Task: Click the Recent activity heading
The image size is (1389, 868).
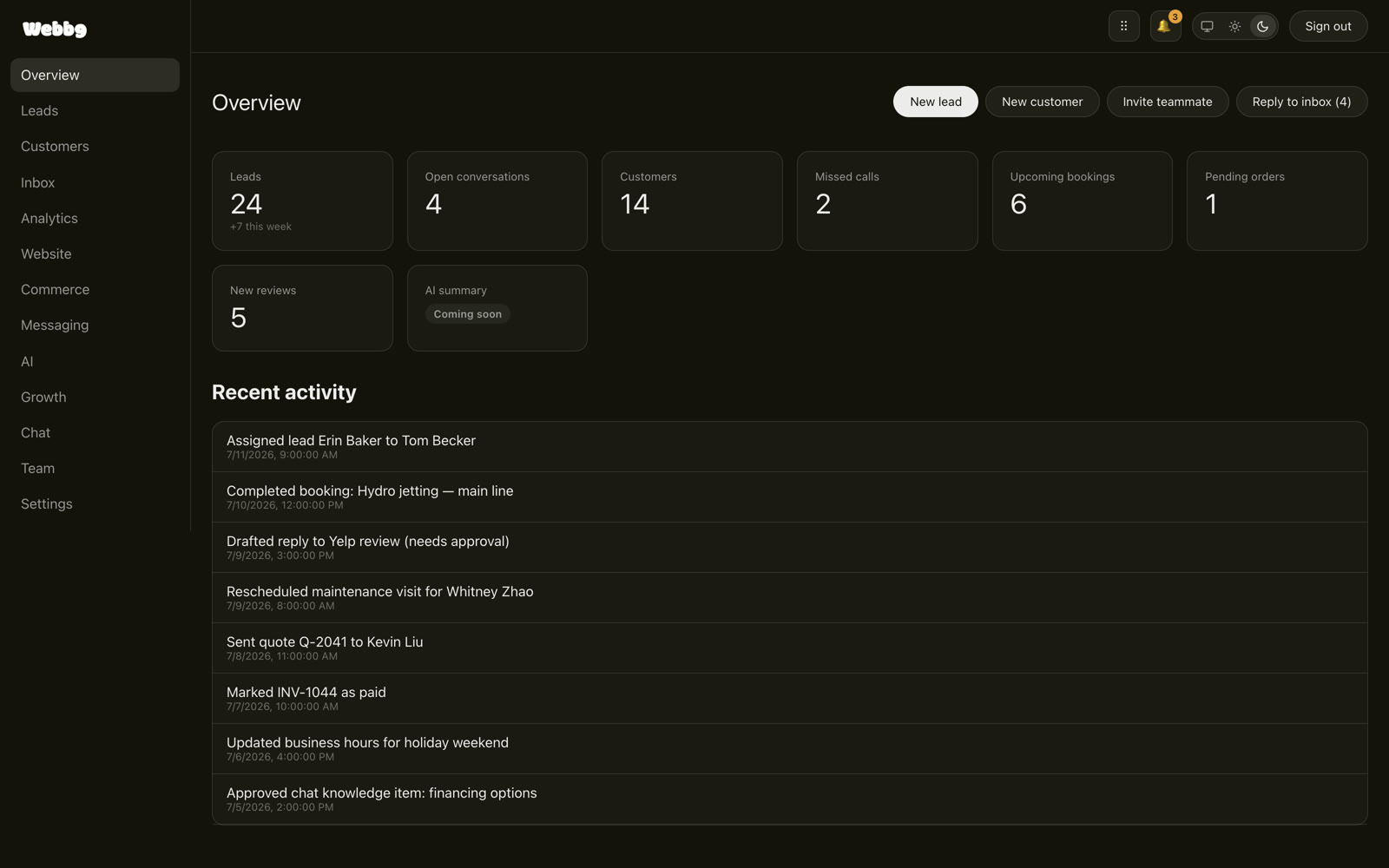Action: tap(284, 392)
